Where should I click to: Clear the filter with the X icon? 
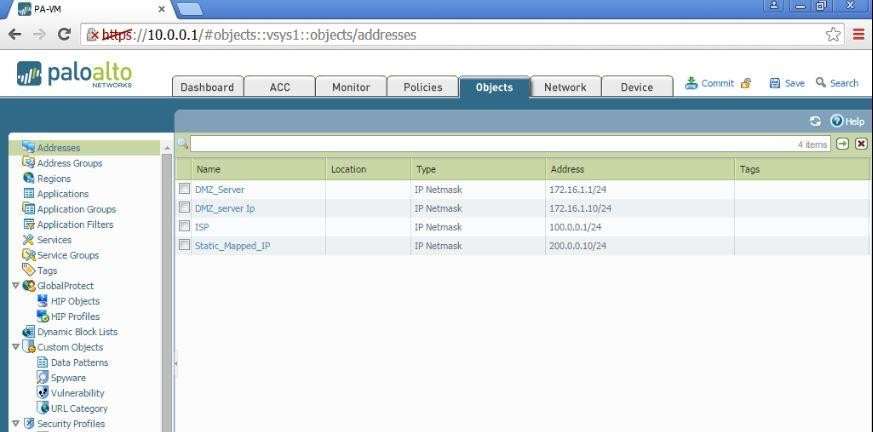pos(861,144)
